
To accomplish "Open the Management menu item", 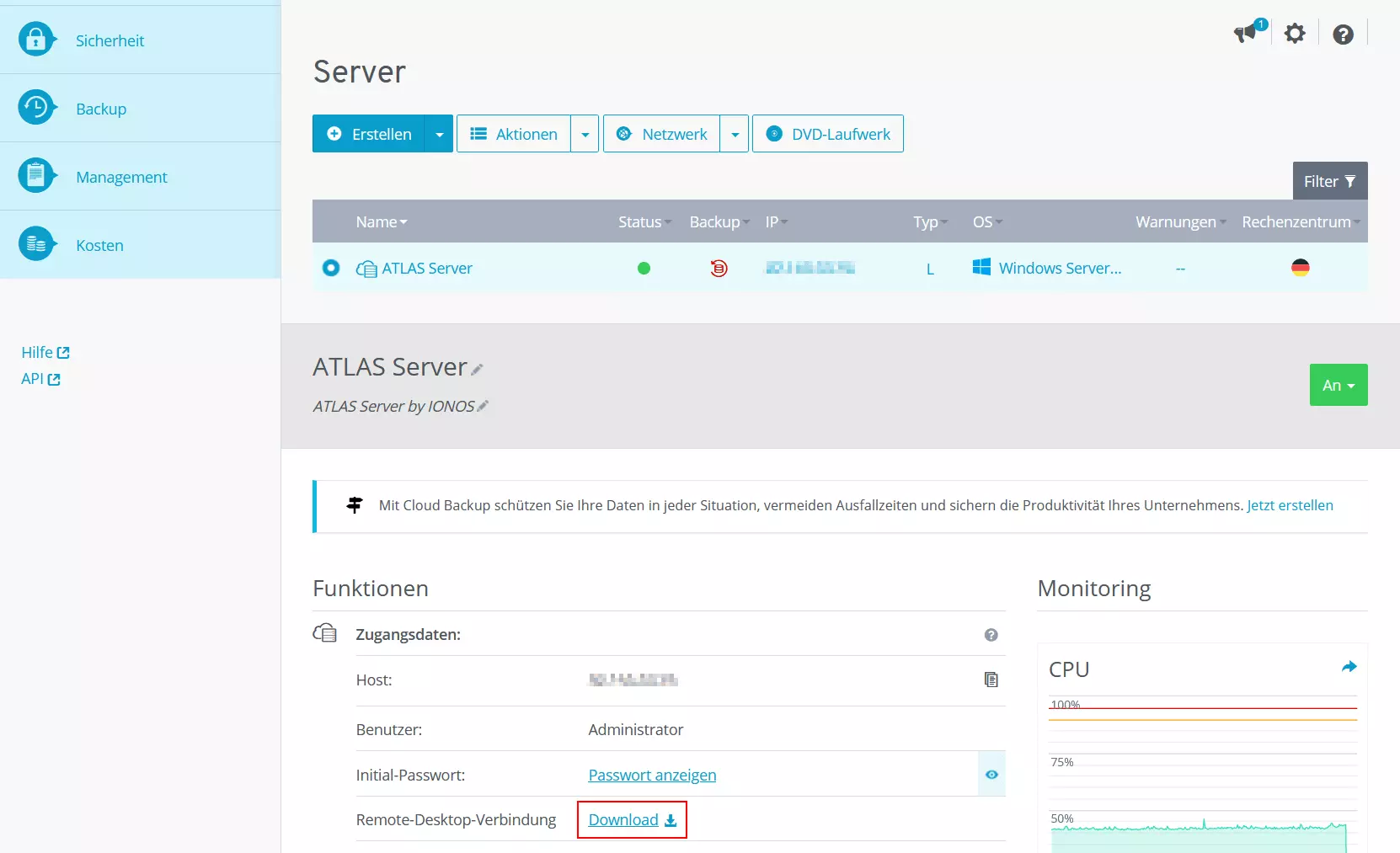I will (140, 176).
